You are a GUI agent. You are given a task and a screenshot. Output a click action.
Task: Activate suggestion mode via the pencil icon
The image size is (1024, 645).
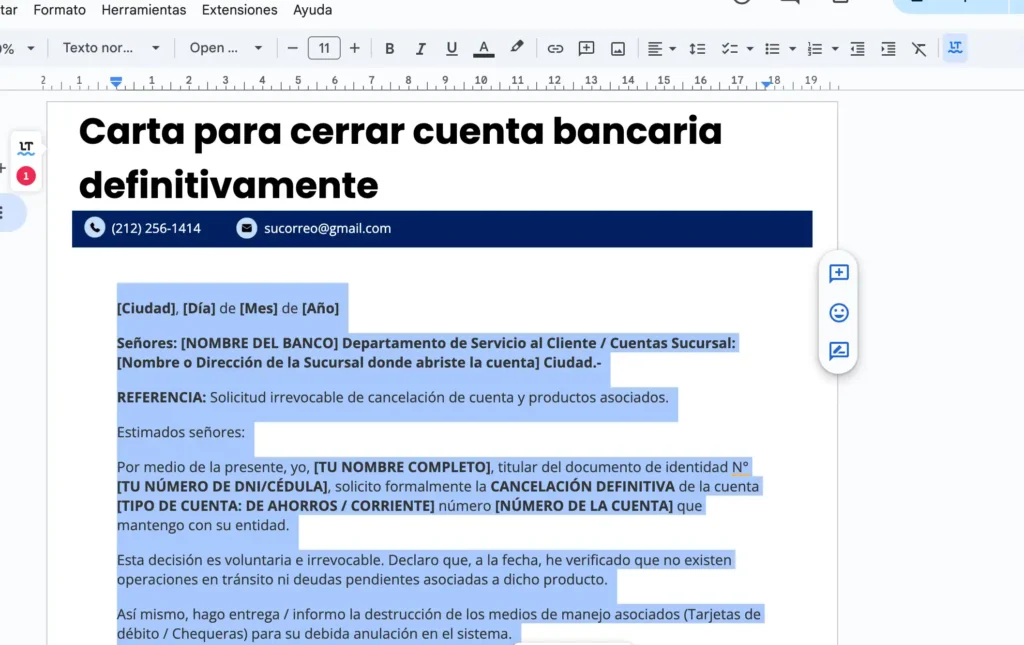[x=838, y=351]
